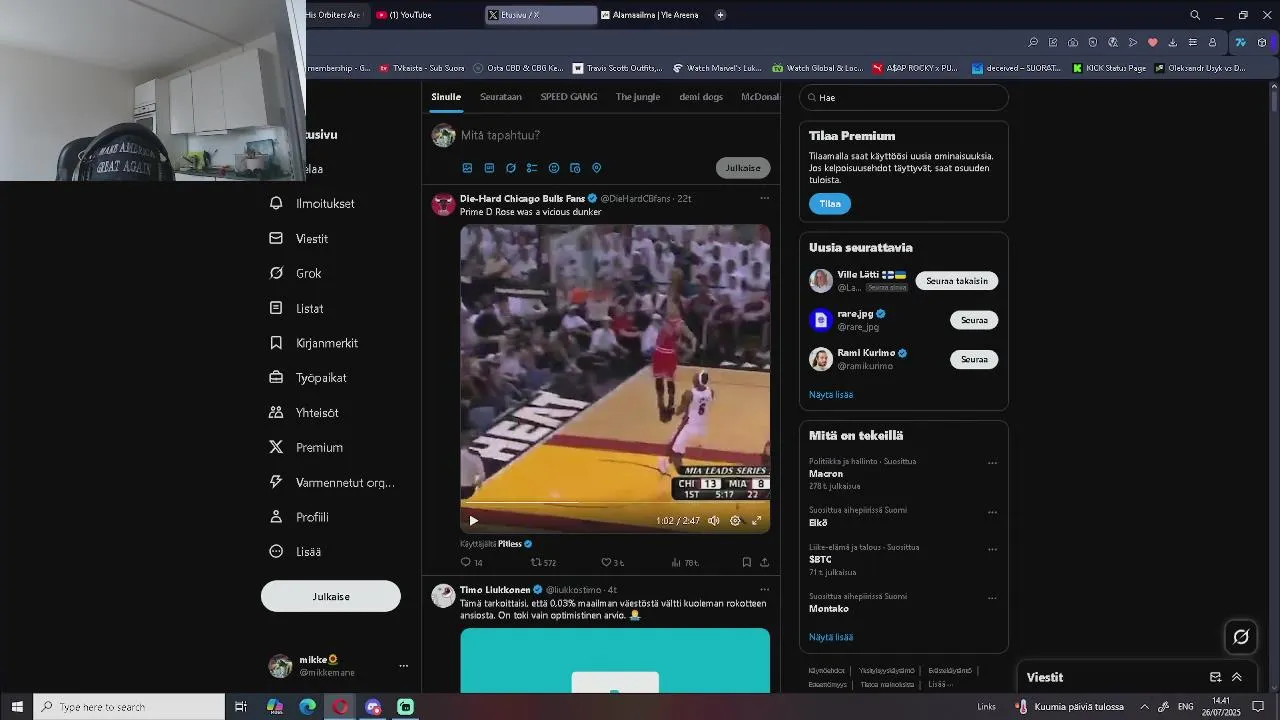
Task: Open video settings gear
Action: point(735,520)
